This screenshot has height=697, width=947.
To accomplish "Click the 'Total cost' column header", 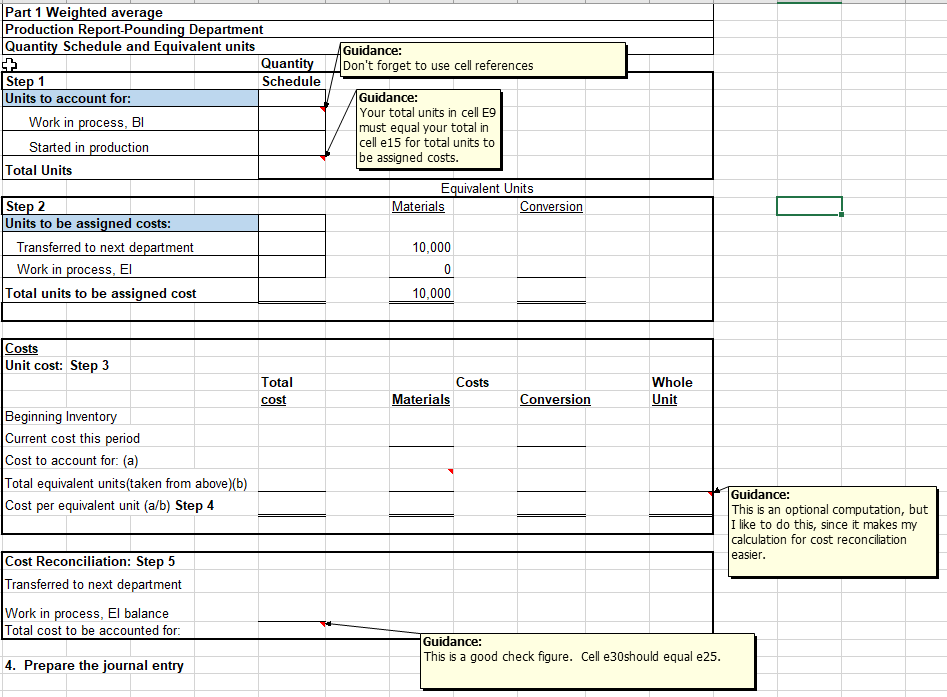I will click(x=277, y=391).
